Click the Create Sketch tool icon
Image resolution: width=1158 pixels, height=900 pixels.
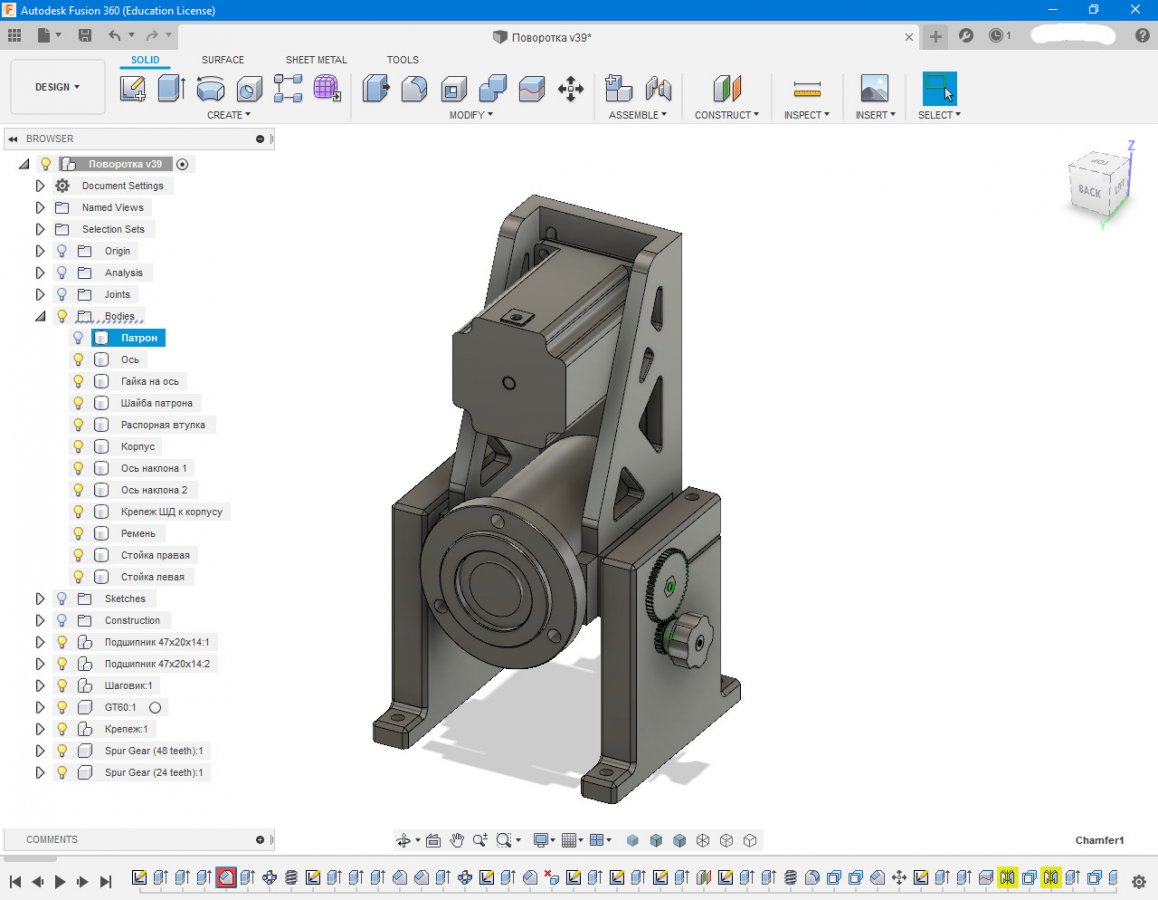(x=133, y=89)
